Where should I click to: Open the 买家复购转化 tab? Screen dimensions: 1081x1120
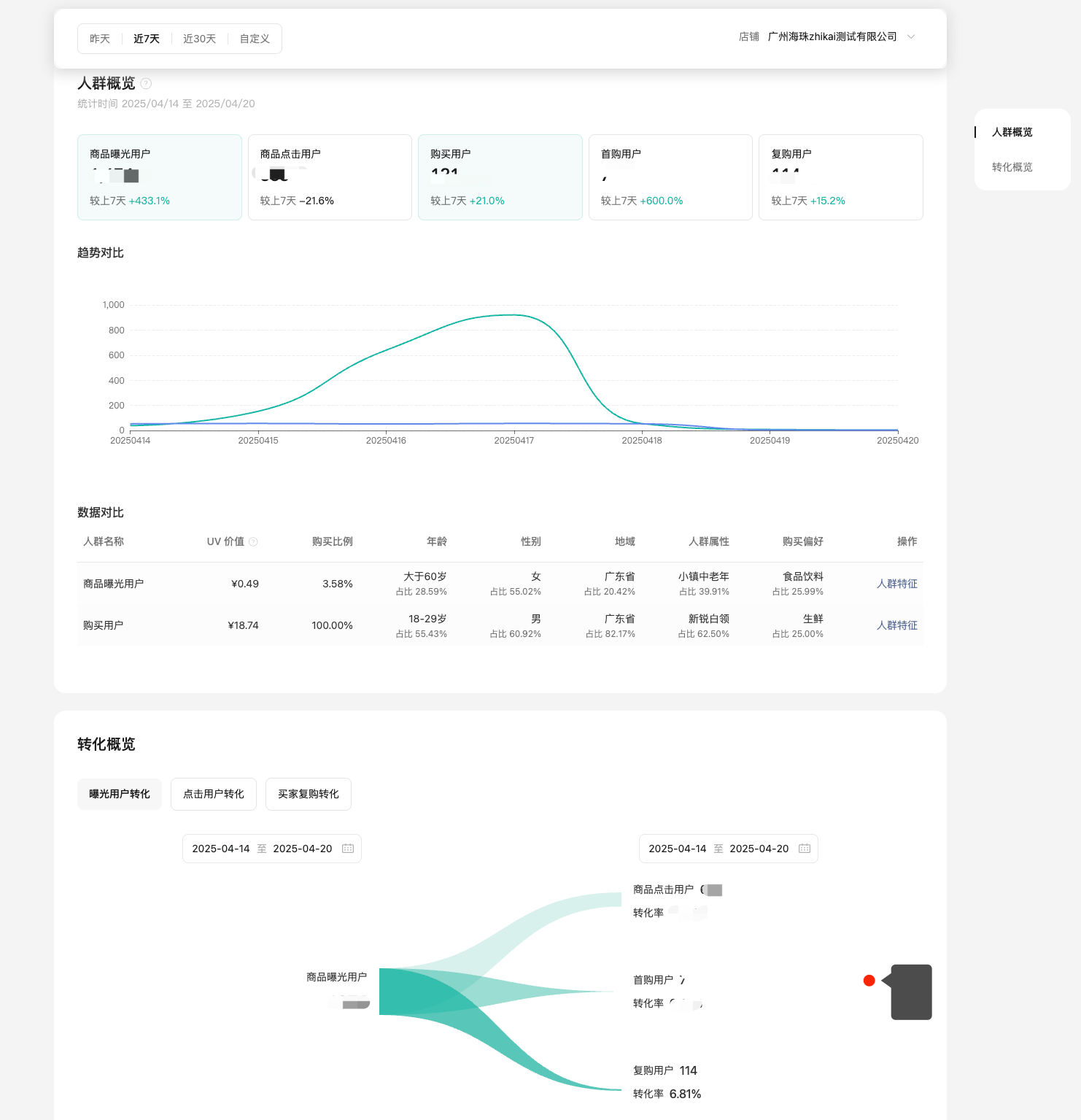click(x=308, y=794)
